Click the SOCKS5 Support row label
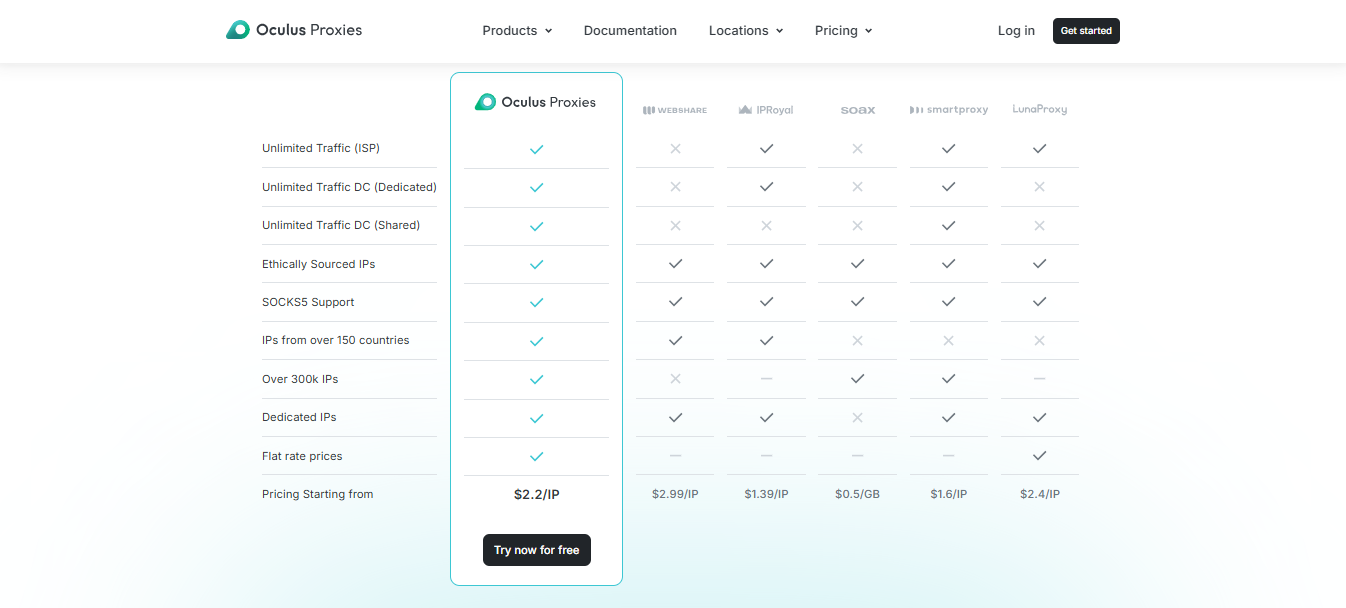This screenshot has width=1346, height=608. point(308,302)
